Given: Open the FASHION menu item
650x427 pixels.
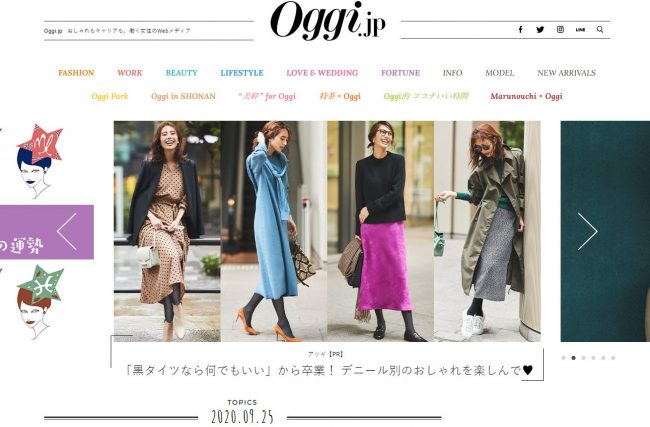Looking at the screenshot, I should (76, 73).
